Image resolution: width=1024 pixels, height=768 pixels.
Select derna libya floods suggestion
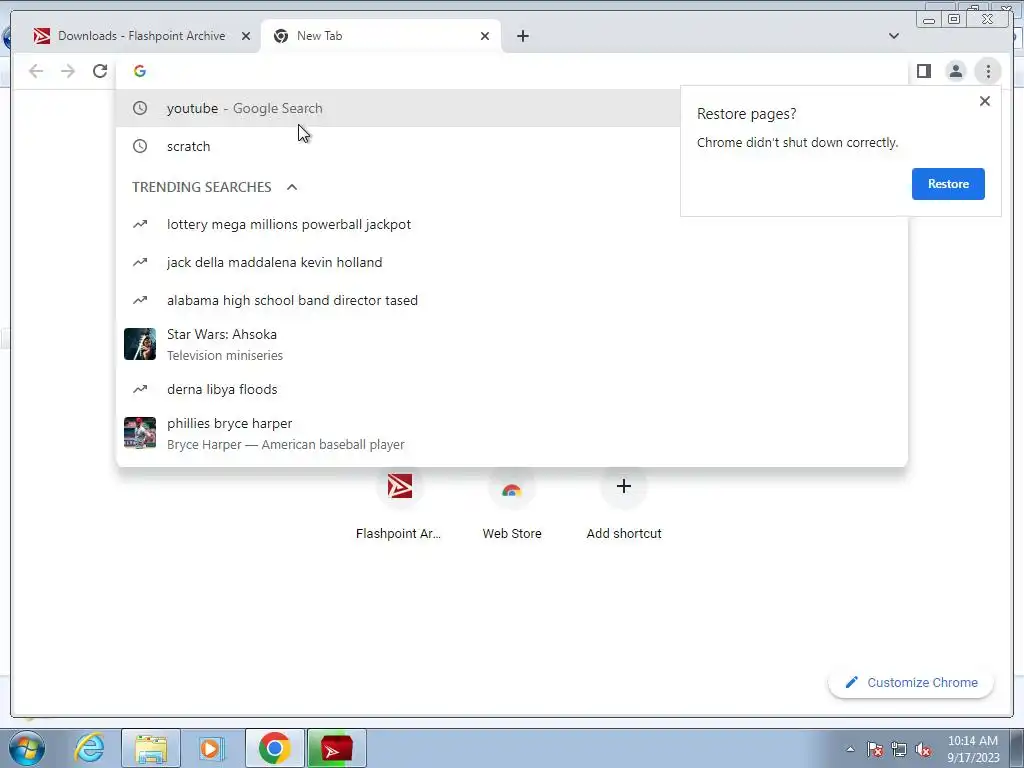[511, 389]
